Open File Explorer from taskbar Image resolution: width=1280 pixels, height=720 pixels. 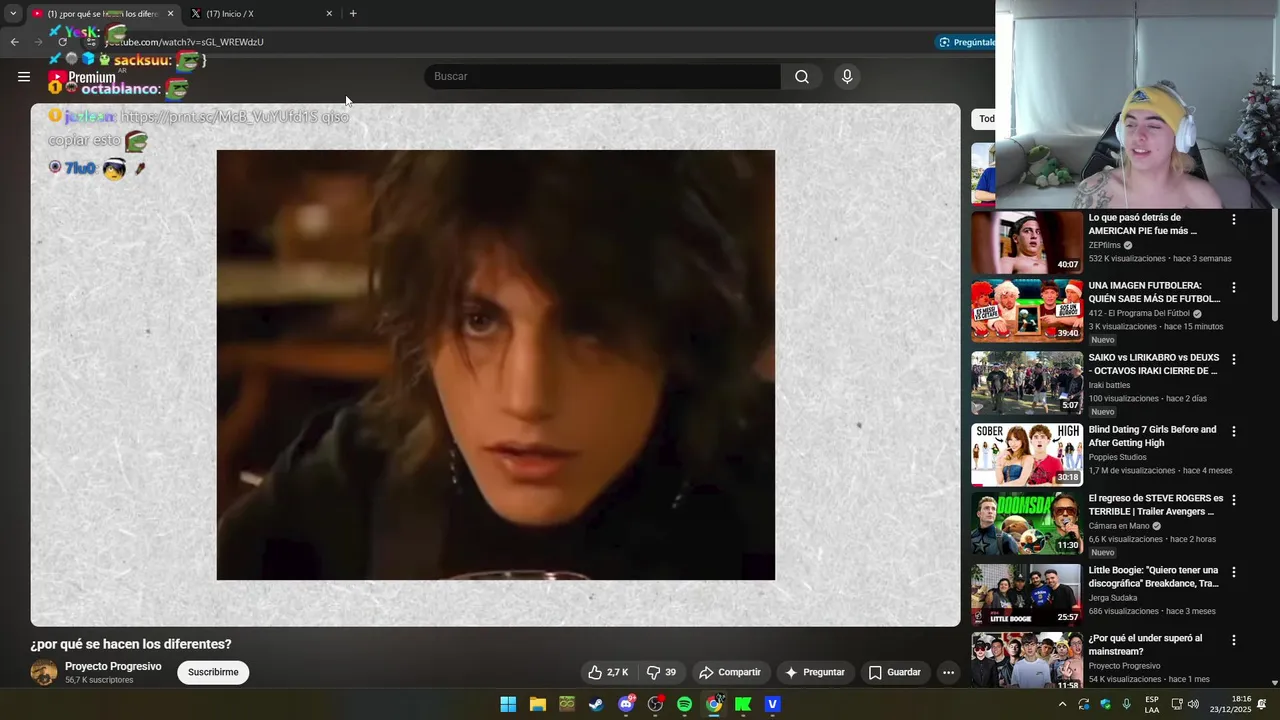pos(537,704)
